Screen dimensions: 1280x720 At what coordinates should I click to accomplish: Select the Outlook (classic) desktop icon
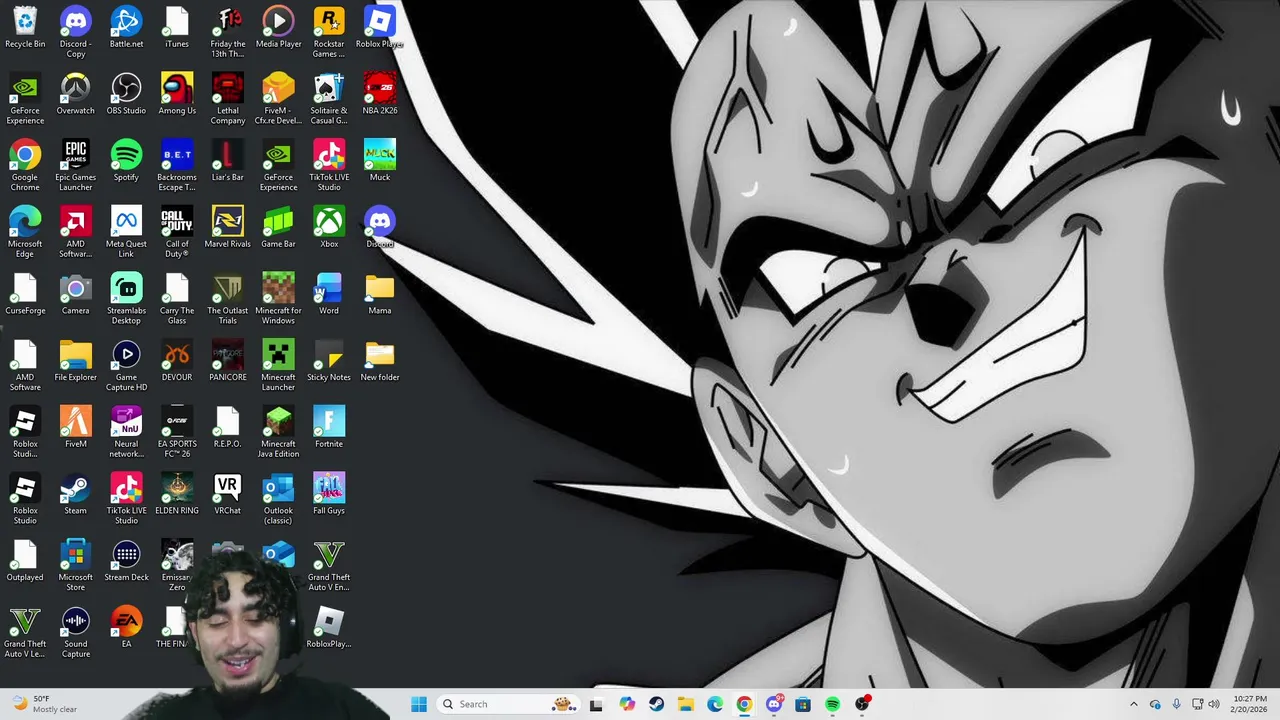coord(278,500)
